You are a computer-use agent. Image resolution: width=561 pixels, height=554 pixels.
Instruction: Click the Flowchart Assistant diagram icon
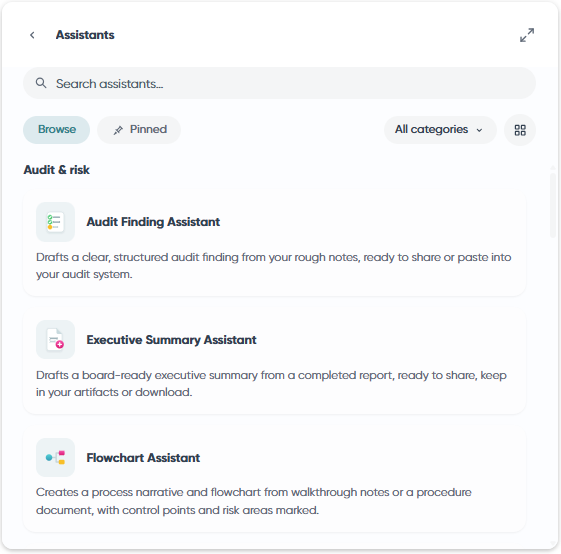coord(55,457)
